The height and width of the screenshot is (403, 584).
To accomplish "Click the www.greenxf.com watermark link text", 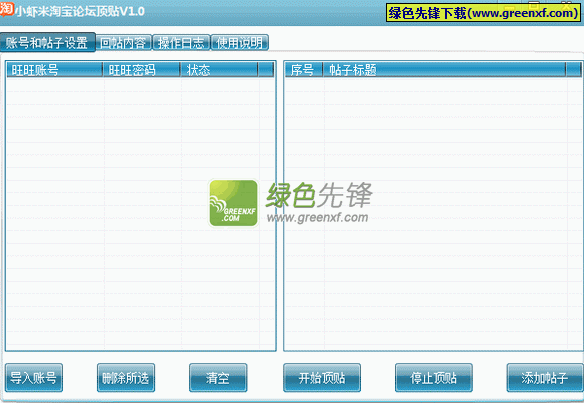I will click(x=318, y=217).
